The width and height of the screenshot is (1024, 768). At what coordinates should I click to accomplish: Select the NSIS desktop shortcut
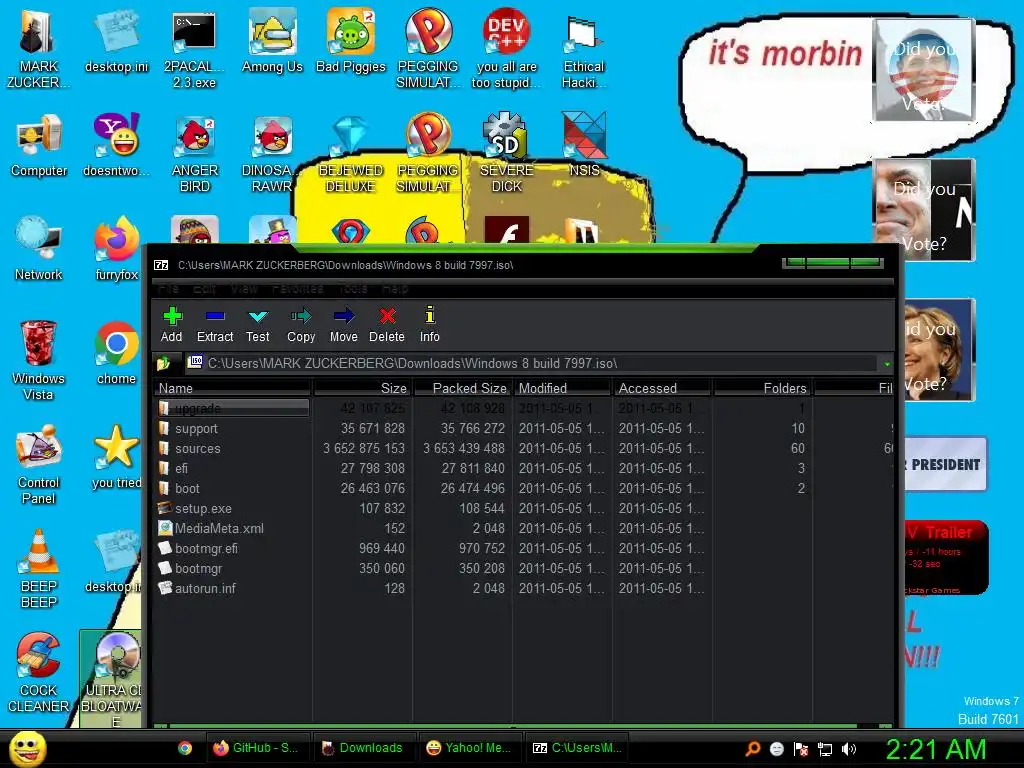[x=584, y=146]
